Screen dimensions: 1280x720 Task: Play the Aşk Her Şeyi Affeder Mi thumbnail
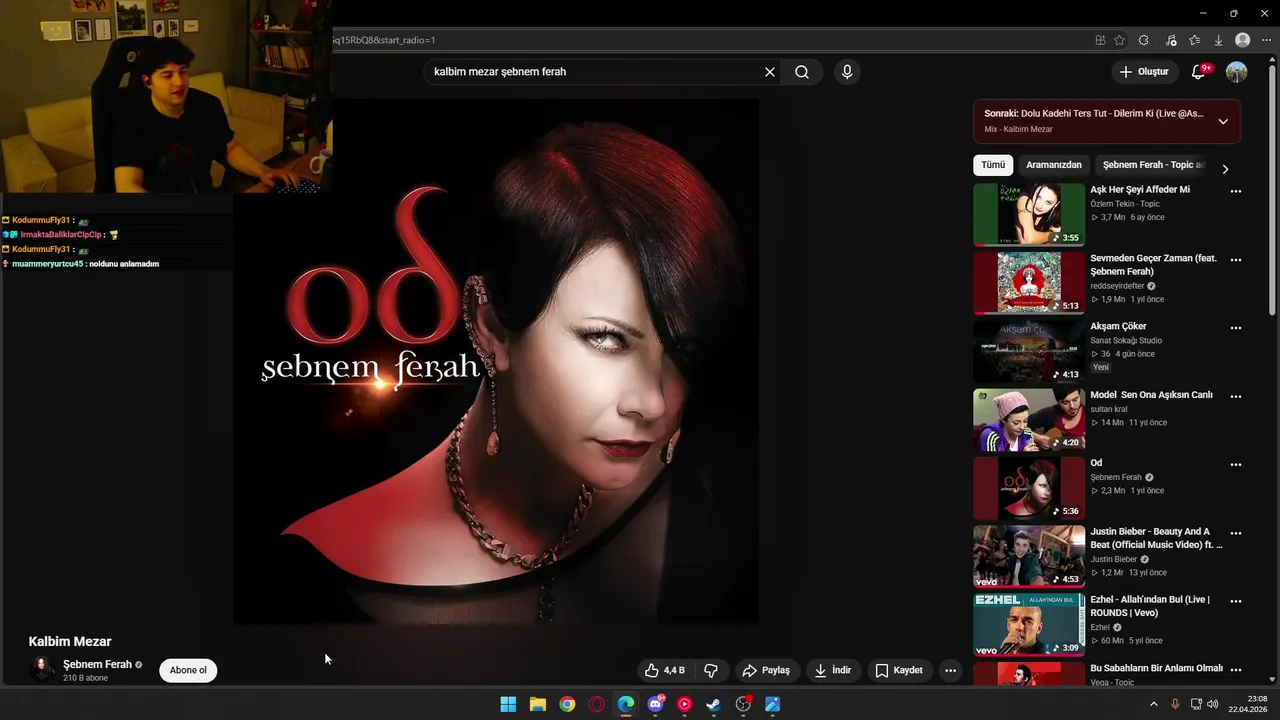(1029, 214)
